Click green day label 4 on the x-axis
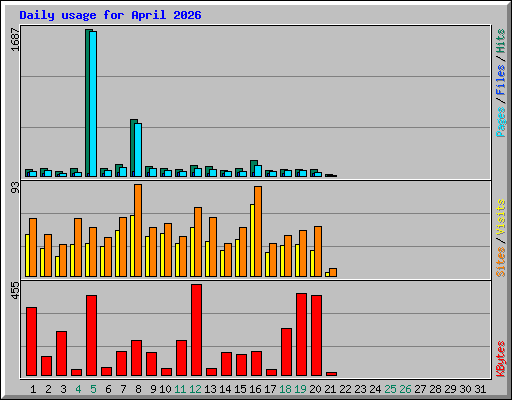 click(78, 389)
